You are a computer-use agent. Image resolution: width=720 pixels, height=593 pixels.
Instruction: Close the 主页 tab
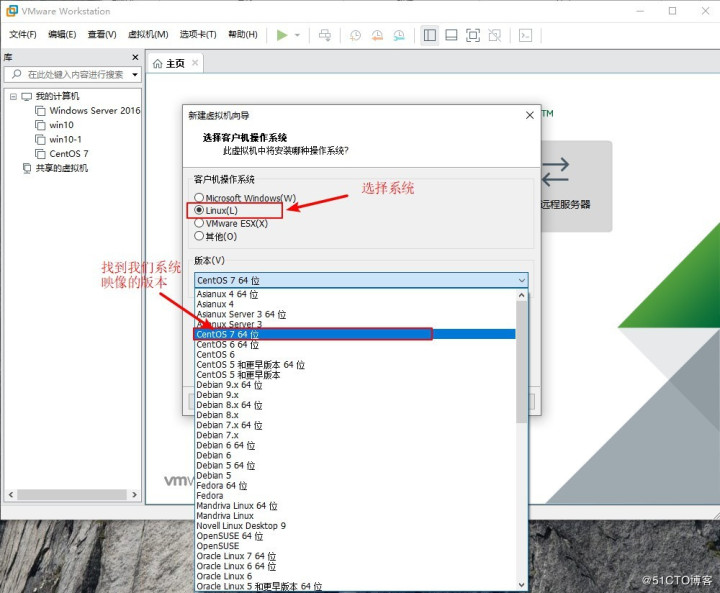[x=195, y=62]
